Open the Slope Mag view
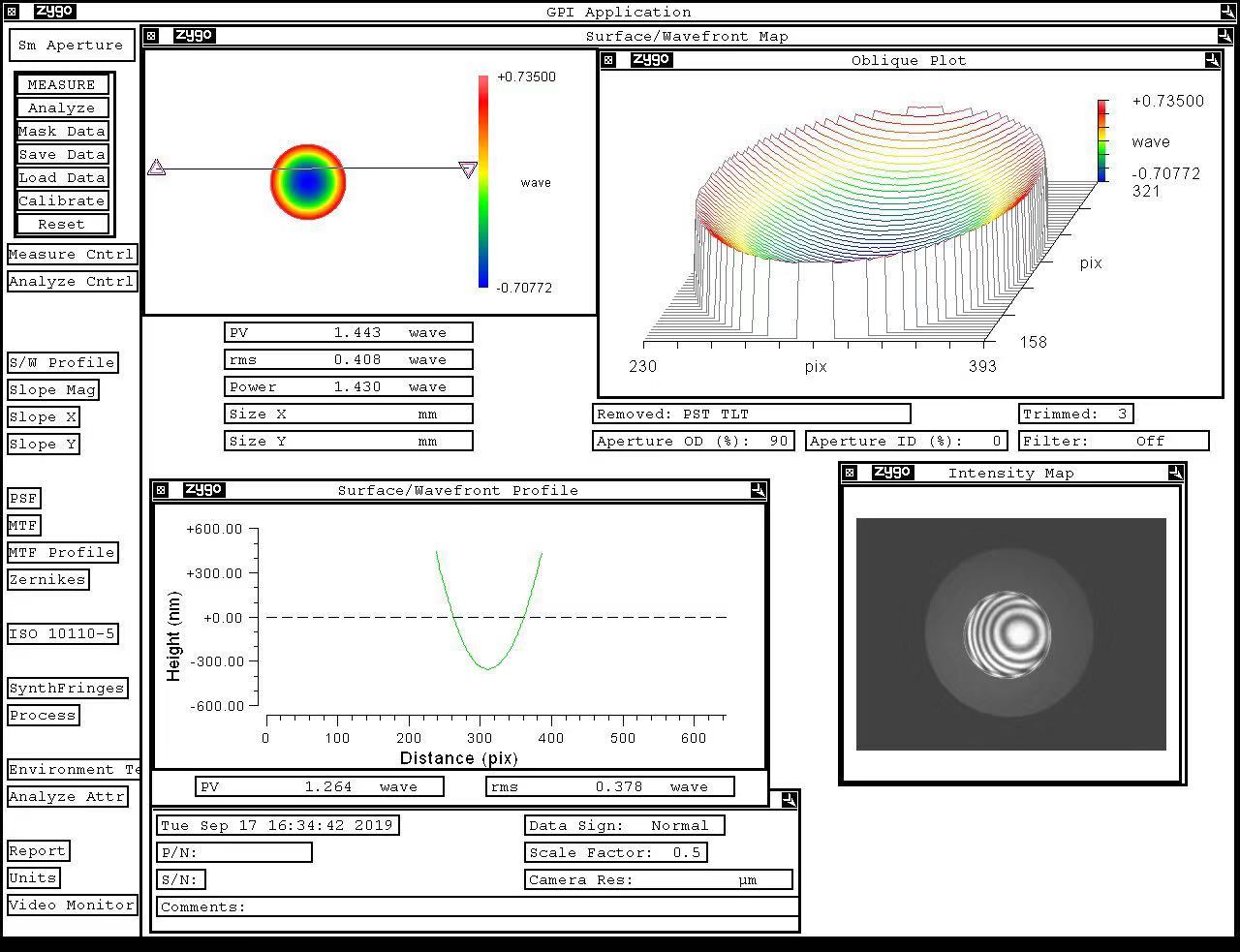1240x952 pixels. pyautogui.click(x=52, y=390)
